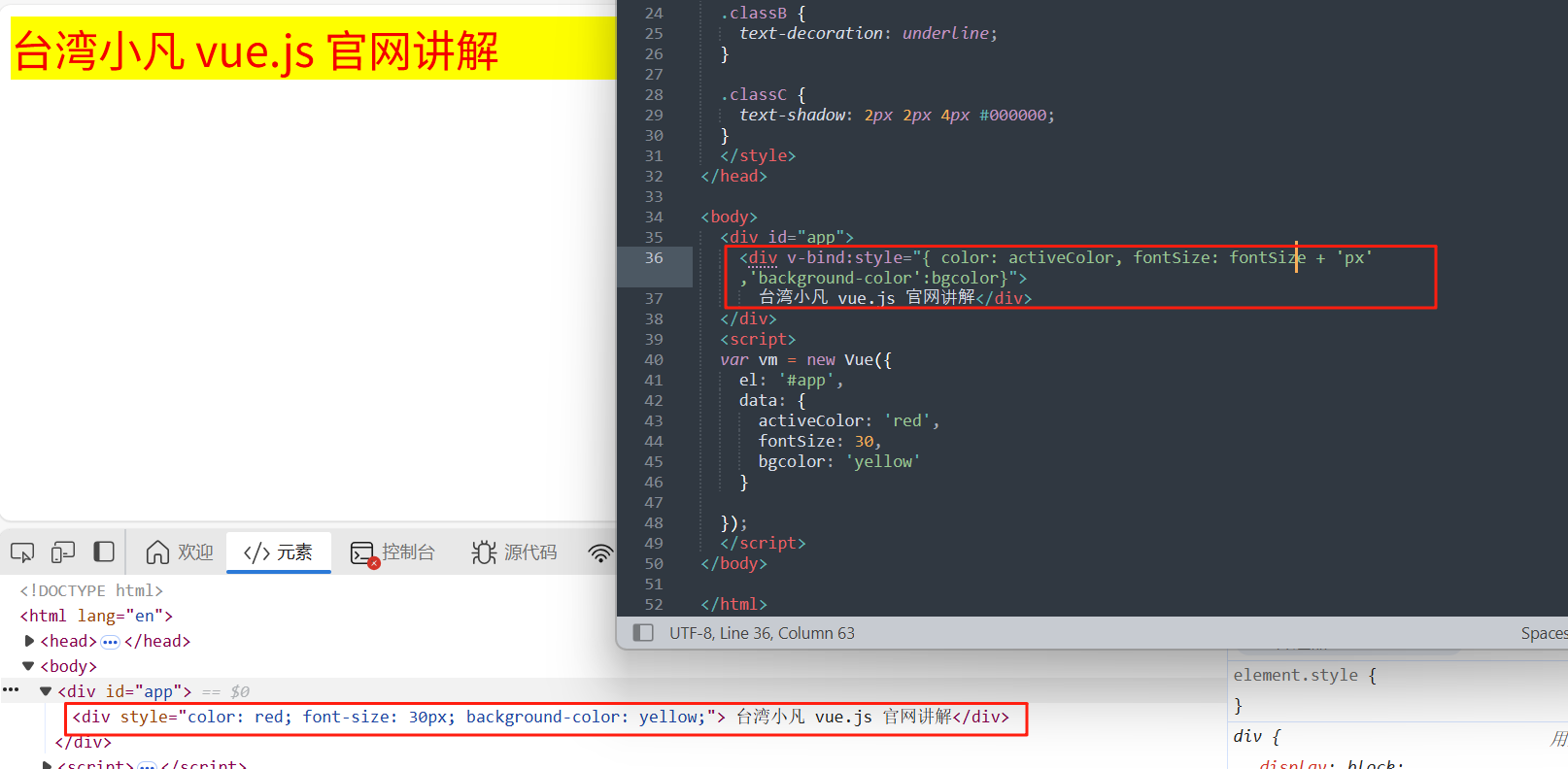Collapse the body element in DOM tree

coord(29,666)
